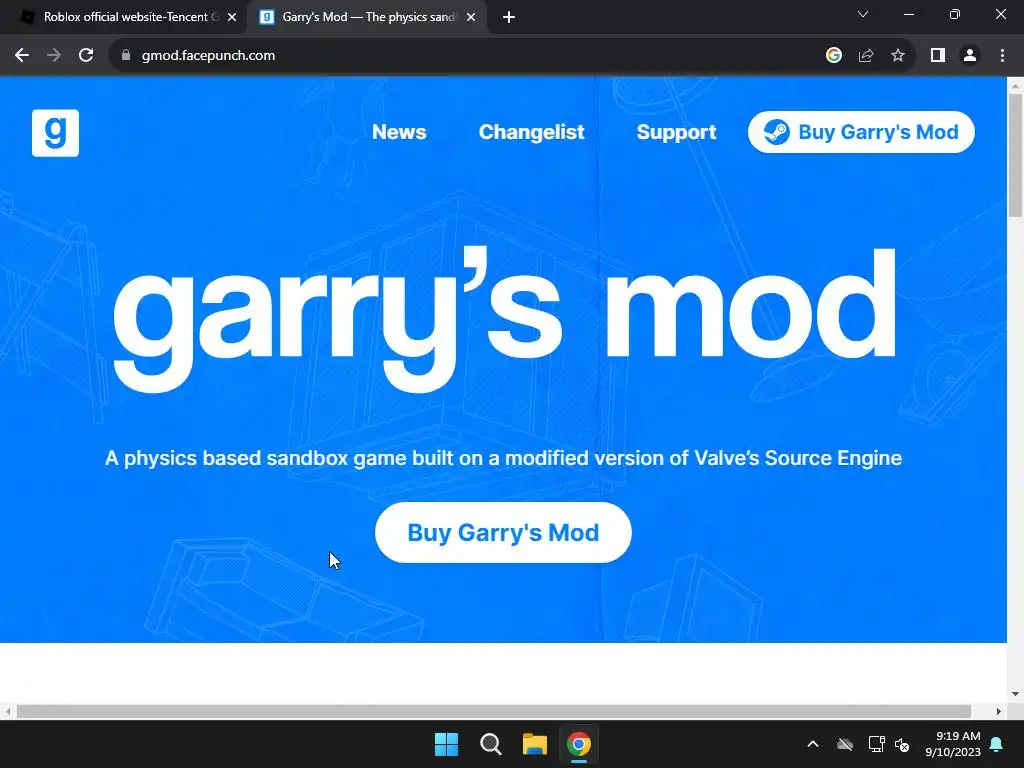Show hidden system tray icons

(813, 744)
